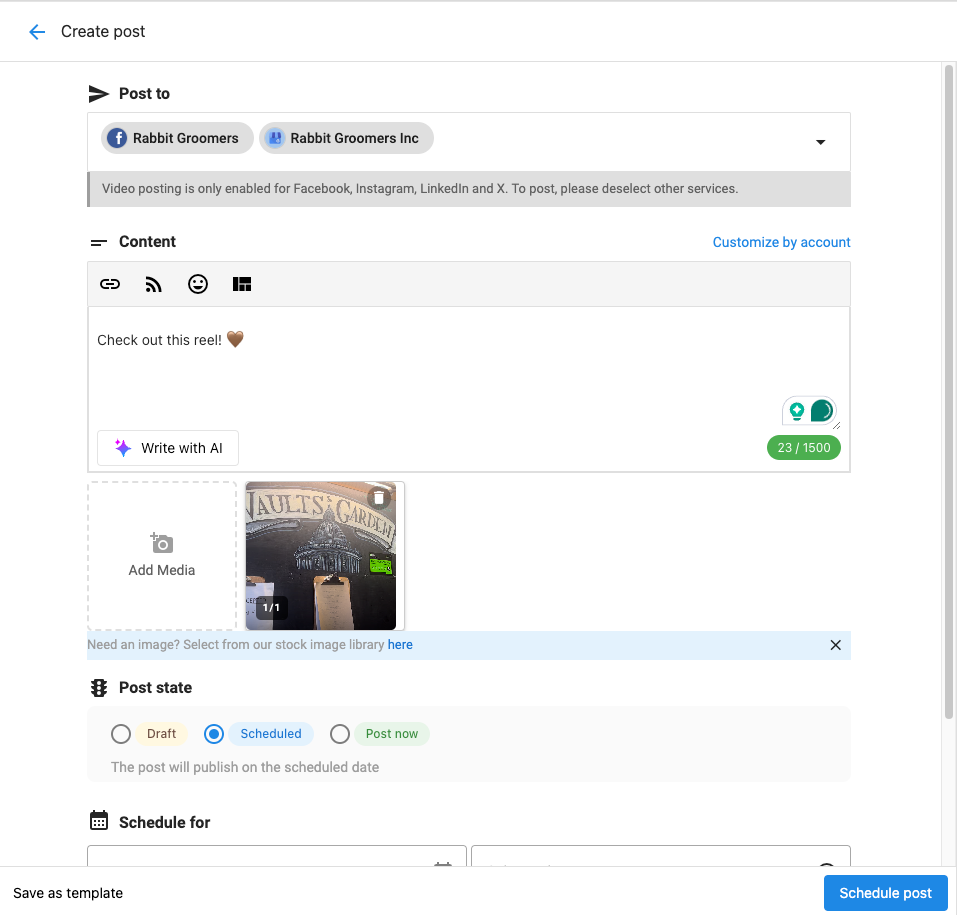Go back using the blue arrow
Image resolution: width=957 pixels, height=915 pixels.
[37, 32]
